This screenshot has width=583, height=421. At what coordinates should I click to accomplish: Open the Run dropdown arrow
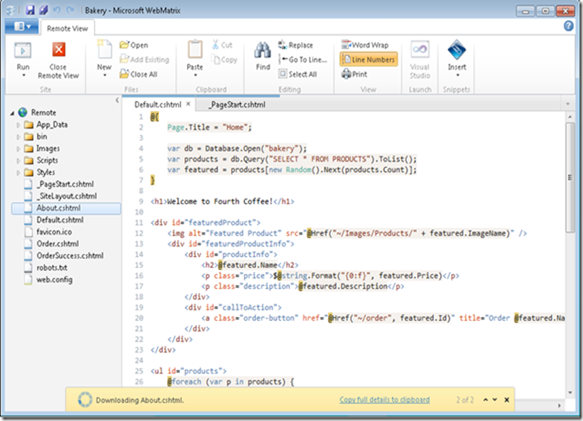pos(24,75)
